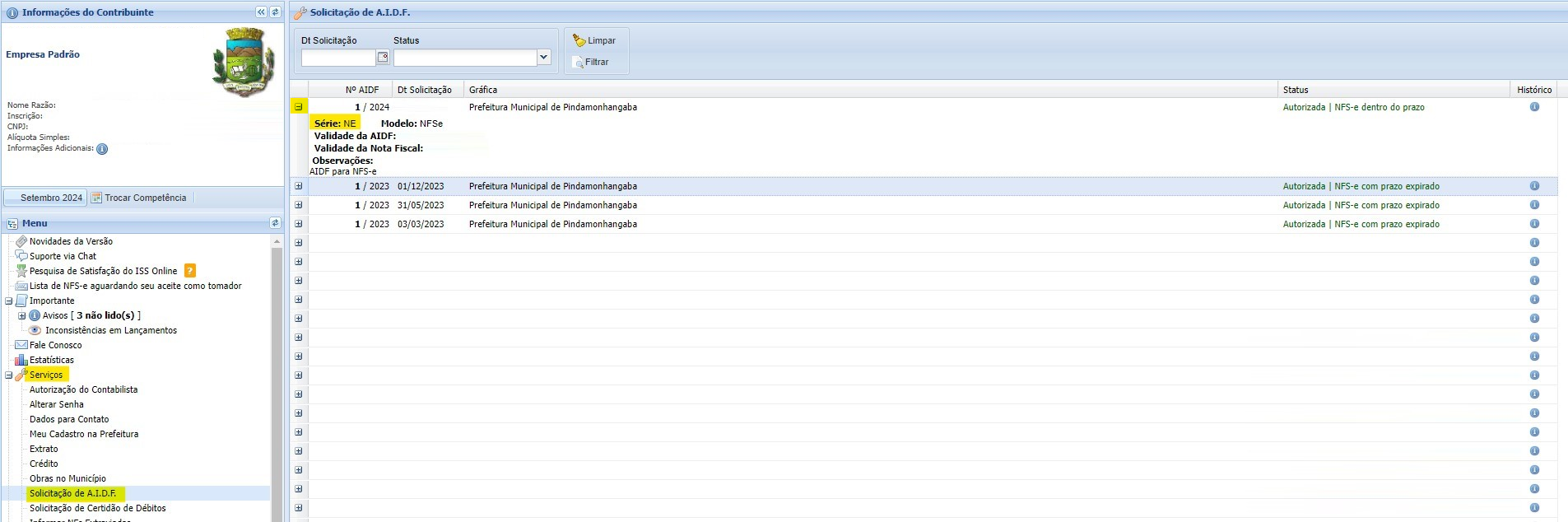1568x522 pixels.
Task: Click the Limpar button
Action: pyautogui.click(x=594, y=40)
